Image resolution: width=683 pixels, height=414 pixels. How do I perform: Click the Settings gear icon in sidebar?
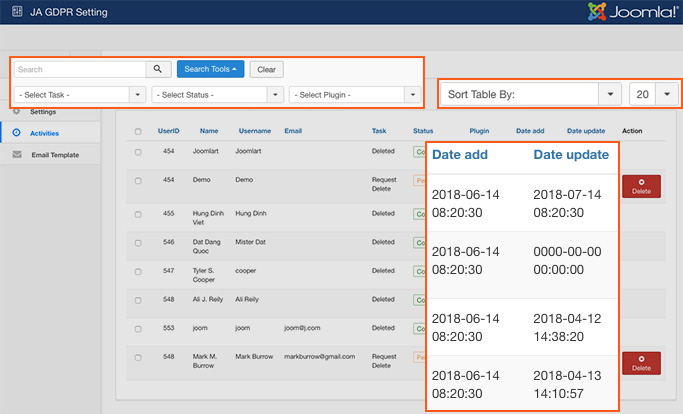(16, 112)
